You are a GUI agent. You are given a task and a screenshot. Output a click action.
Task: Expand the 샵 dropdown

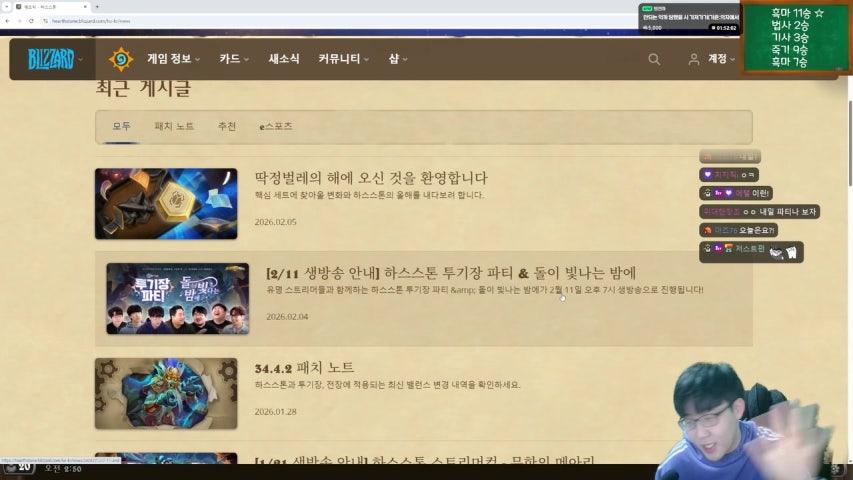coord(398,59)
